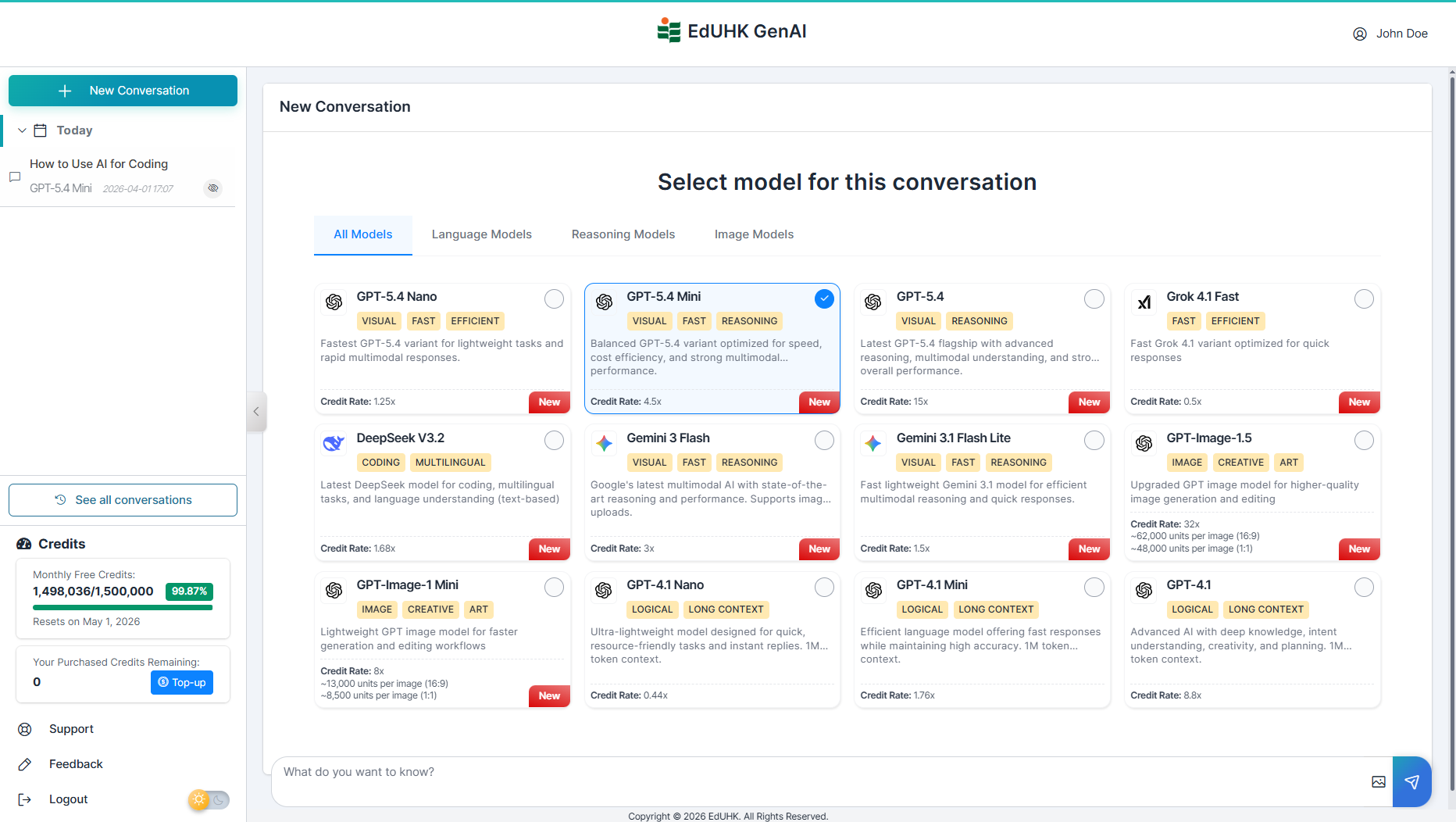Toggle dark mode switch near Logout
Viewport: 1456px width, 822px height.
209,799
